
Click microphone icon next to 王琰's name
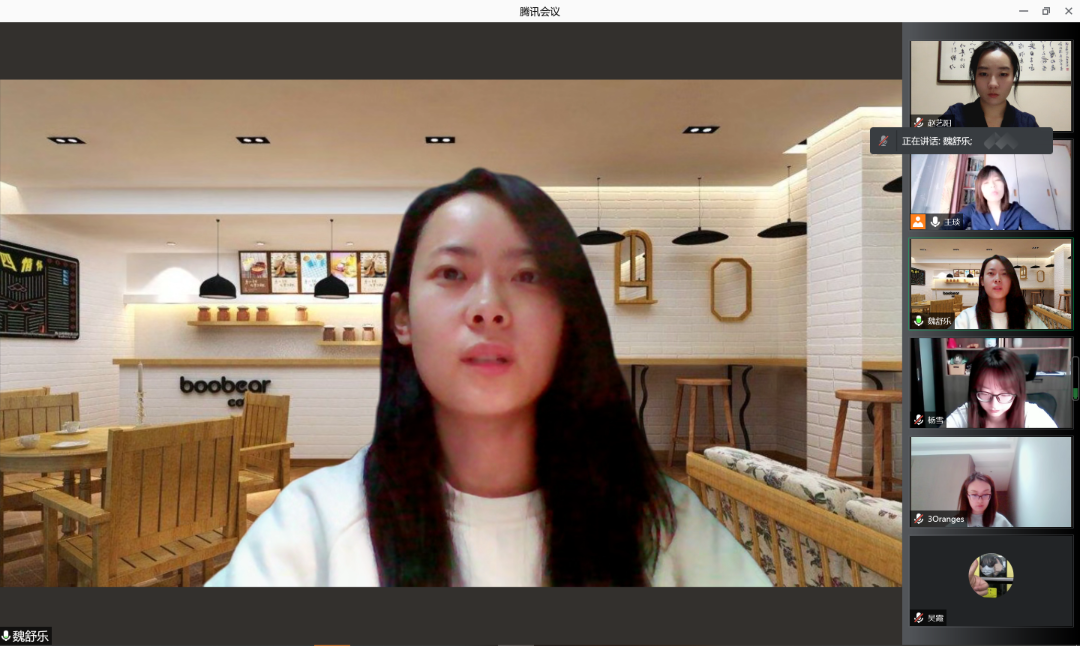[935, 221]
